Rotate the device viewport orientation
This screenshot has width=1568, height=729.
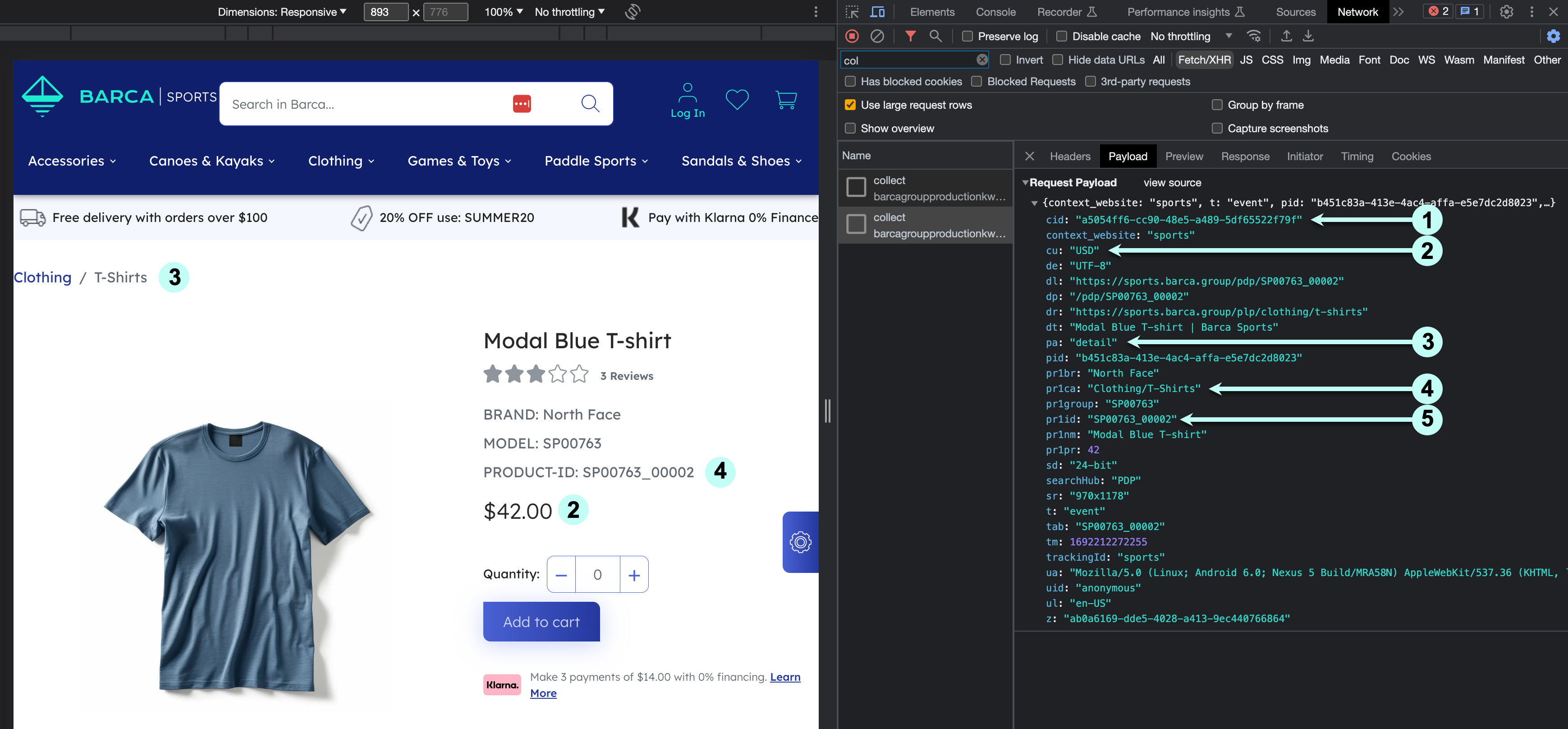pyautogui.click(x=633, y=12)
